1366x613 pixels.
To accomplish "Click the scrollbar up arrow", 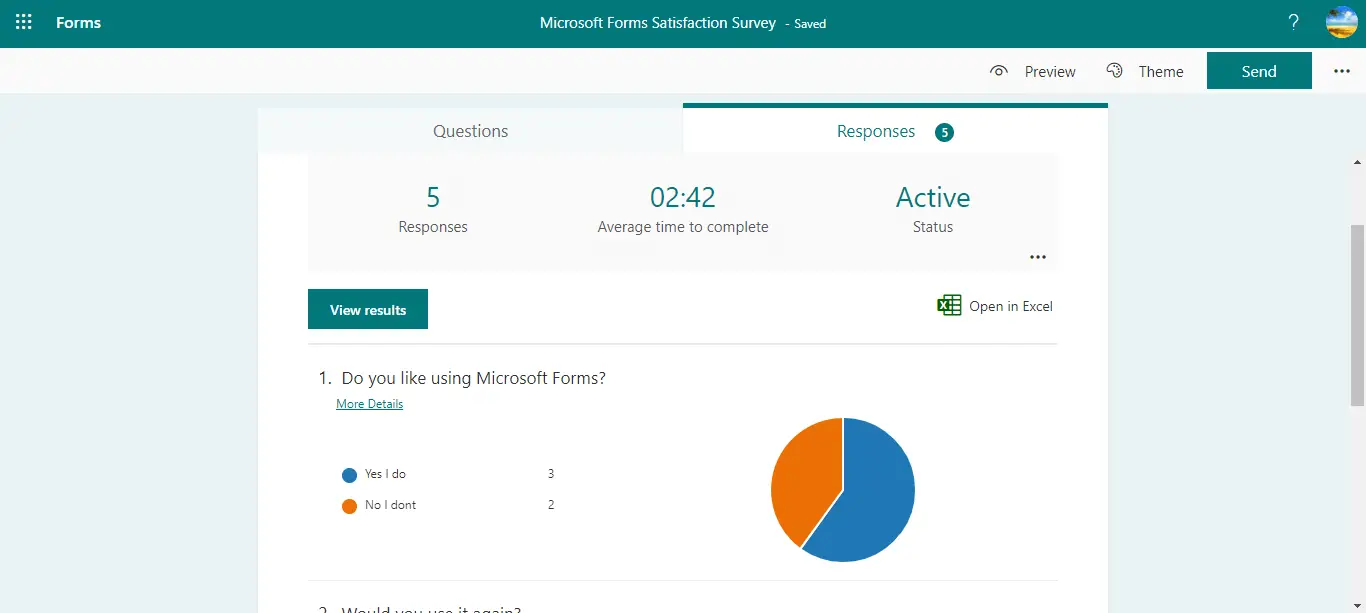I will tap(1358, 161).
